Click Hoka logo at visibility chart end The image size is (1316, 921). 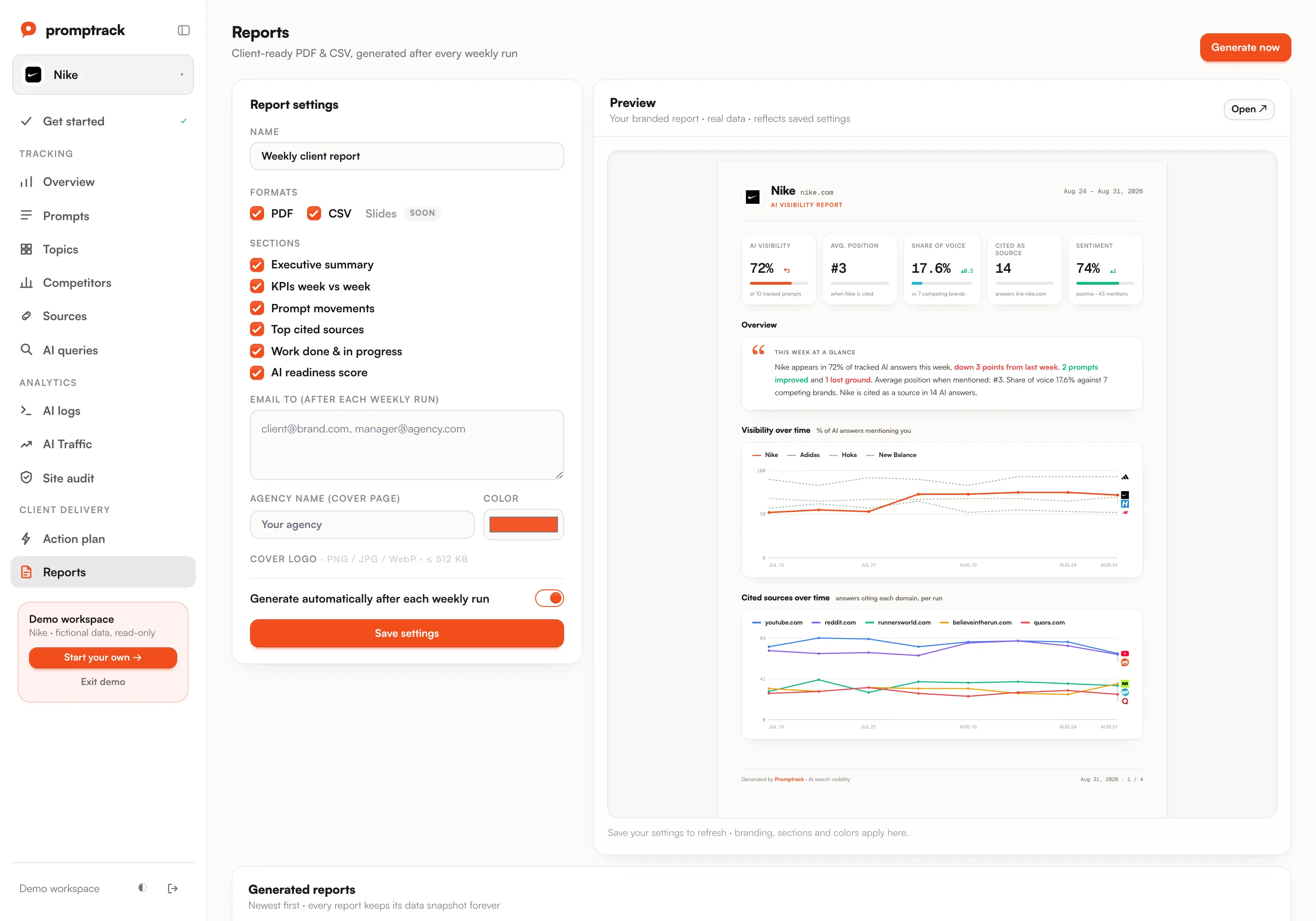[1125, 504]
